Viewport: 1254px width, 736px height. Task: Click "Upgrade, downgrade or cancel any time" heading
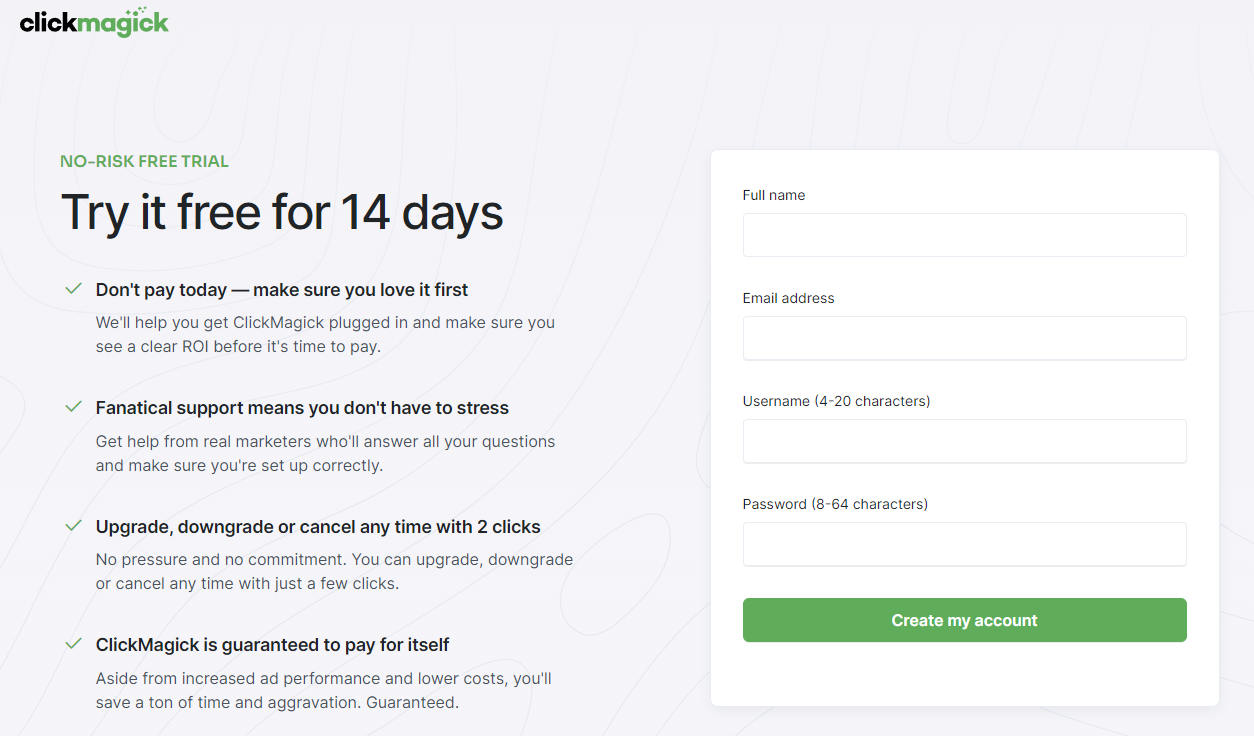point(318,527)
